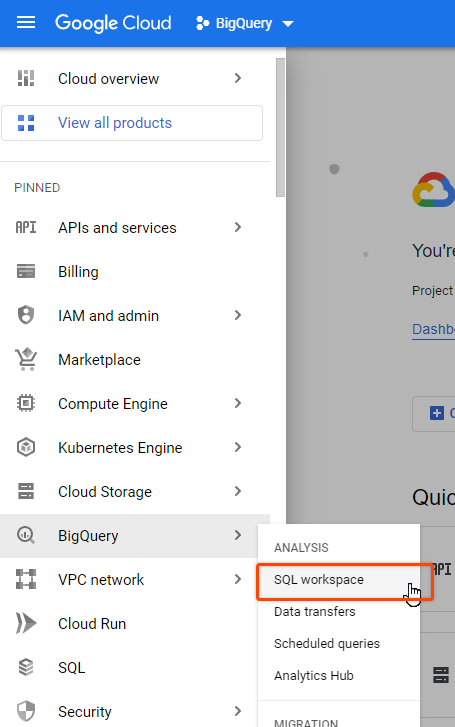Viewport: 455px width, 727px height.
Task: Expand the VPC network submenu arrow
Action: click(238, 580)
